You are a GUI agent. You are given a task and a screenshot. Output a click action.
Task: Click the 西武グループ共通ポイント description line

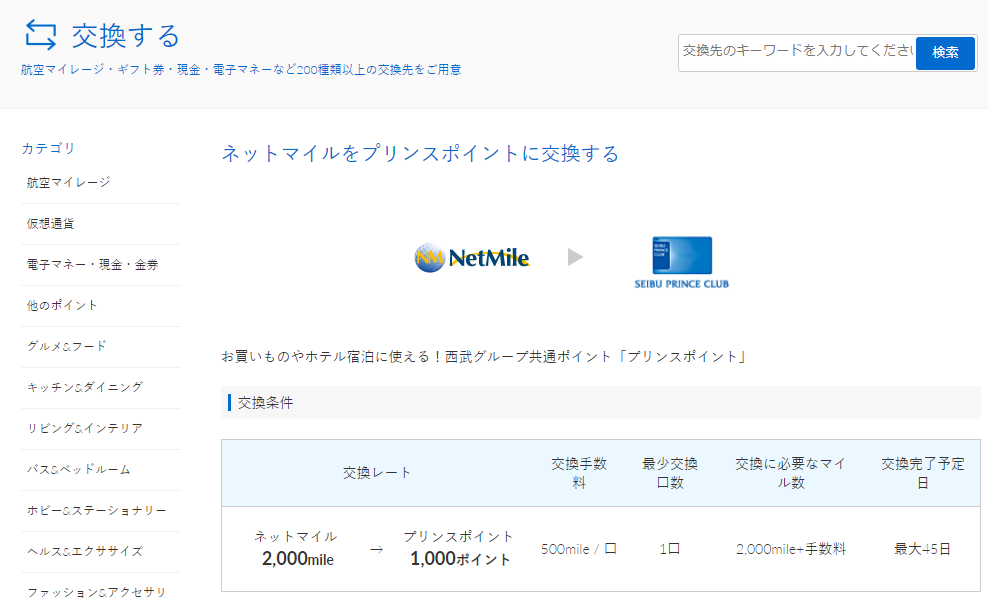[x=484, y=357]
